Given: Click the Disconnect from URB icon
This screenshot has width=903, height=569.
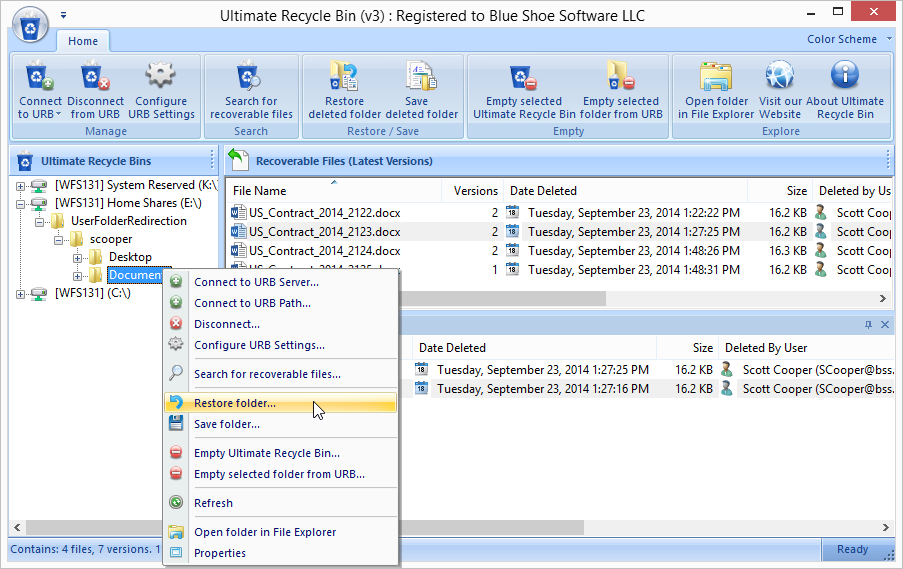Looking at the screenshot, I should pyautogui.click(x=96, y=77).
